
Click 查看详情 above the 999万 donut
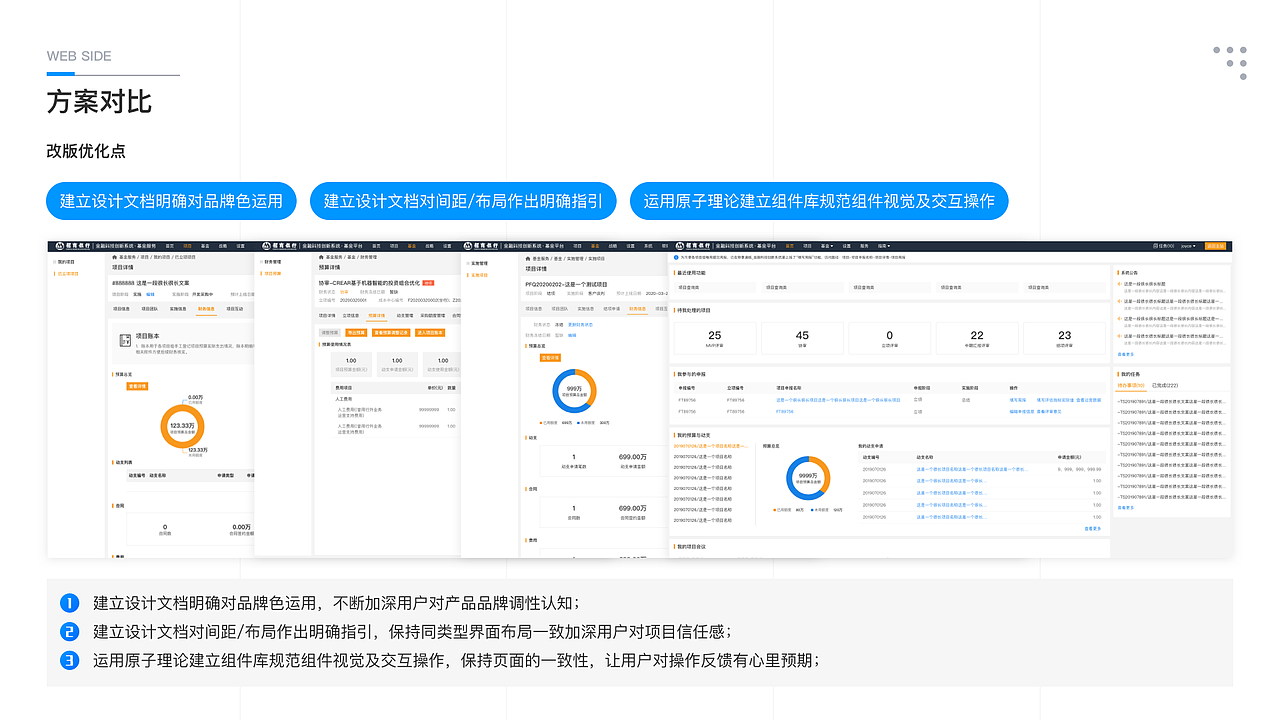(550, 357)
